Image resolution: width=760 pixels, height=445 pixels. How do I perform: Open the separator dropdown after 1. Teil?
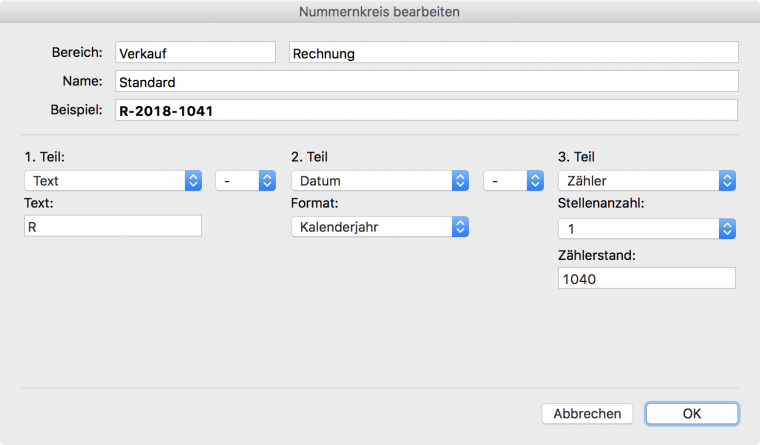pyautogui.click(x=246, y=181)
